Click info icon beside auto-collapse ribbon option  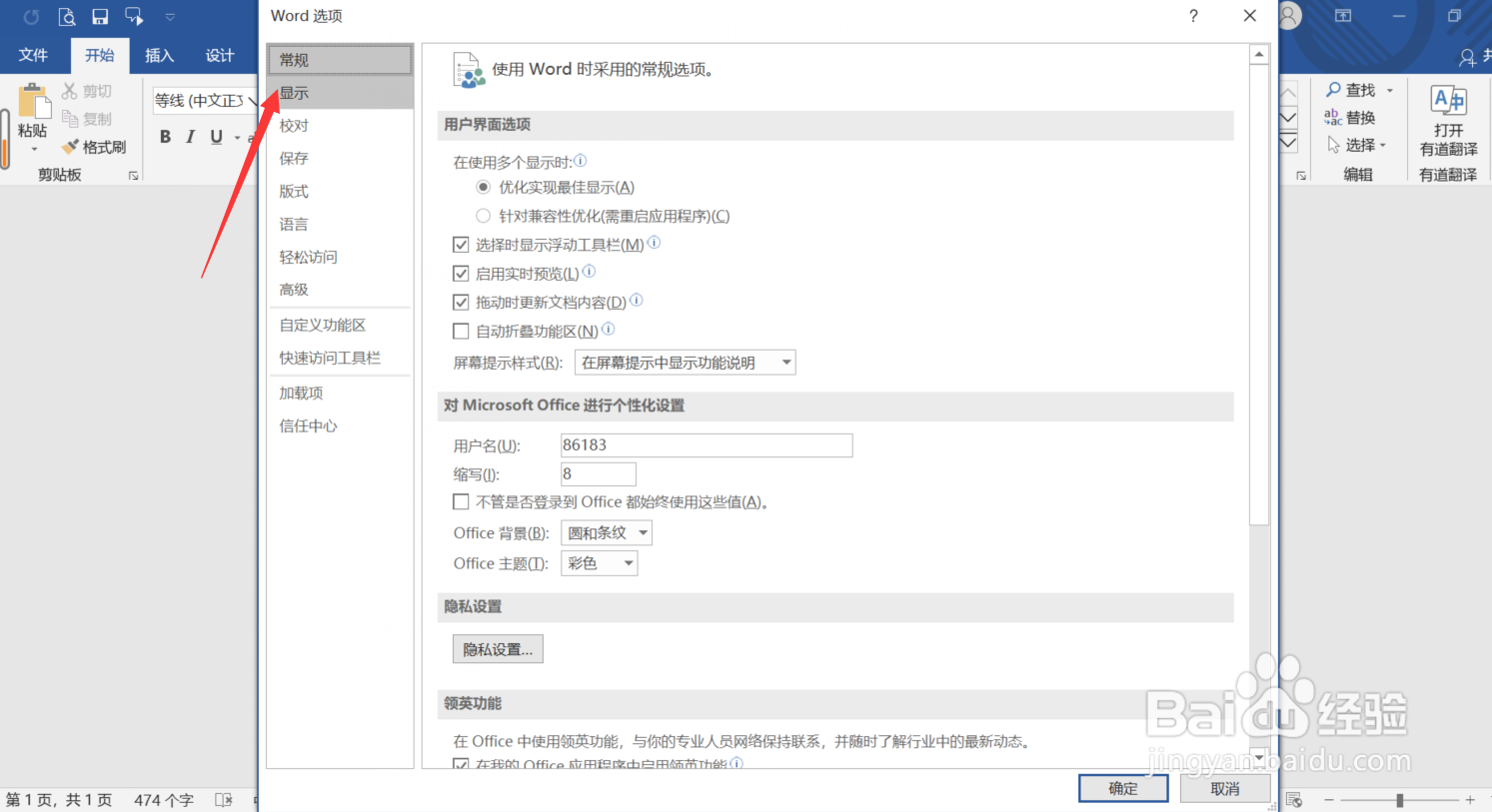pos(608,329)
